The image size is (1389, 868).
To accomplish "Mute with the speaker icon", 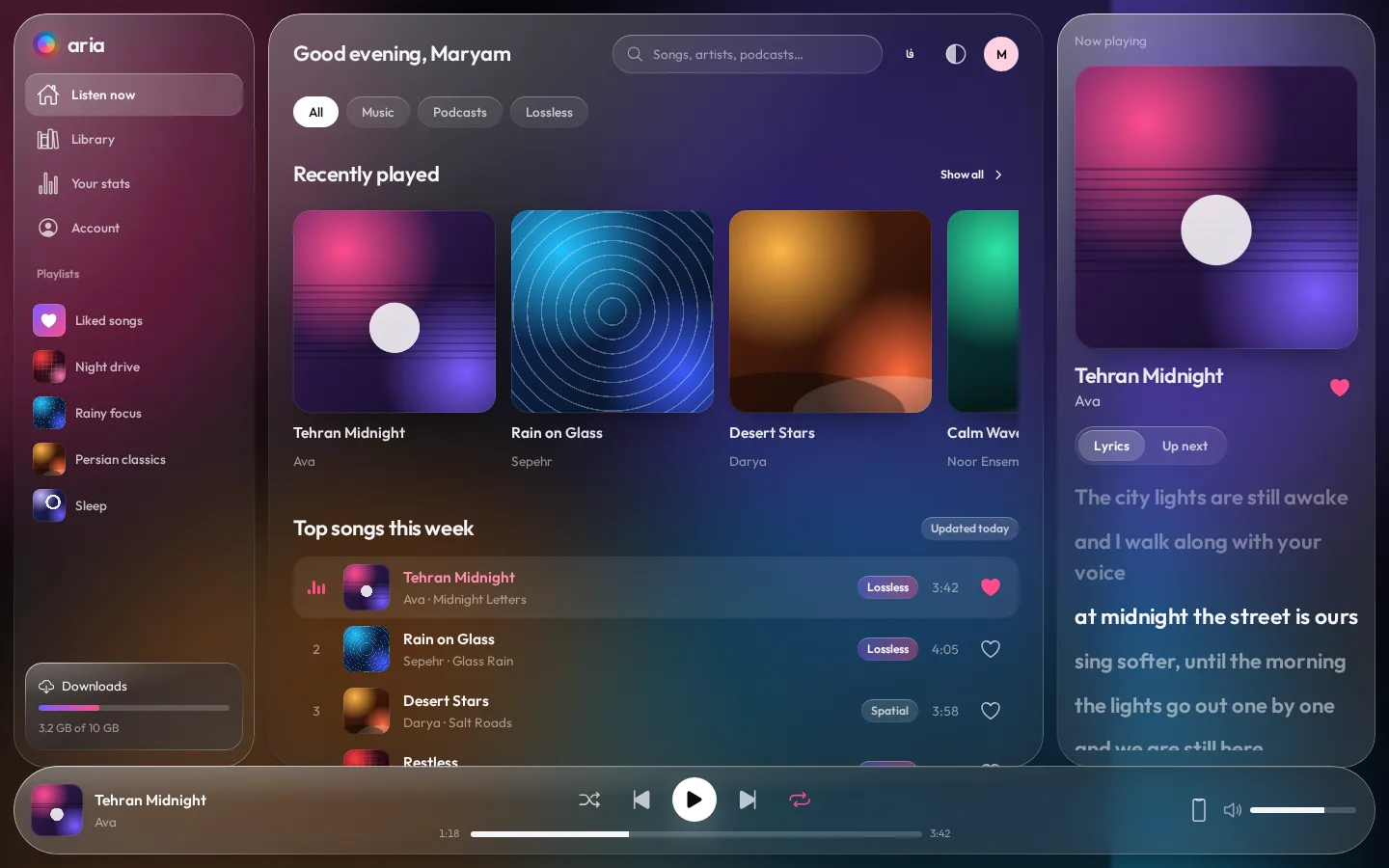I will click(x=1233, y=810).
